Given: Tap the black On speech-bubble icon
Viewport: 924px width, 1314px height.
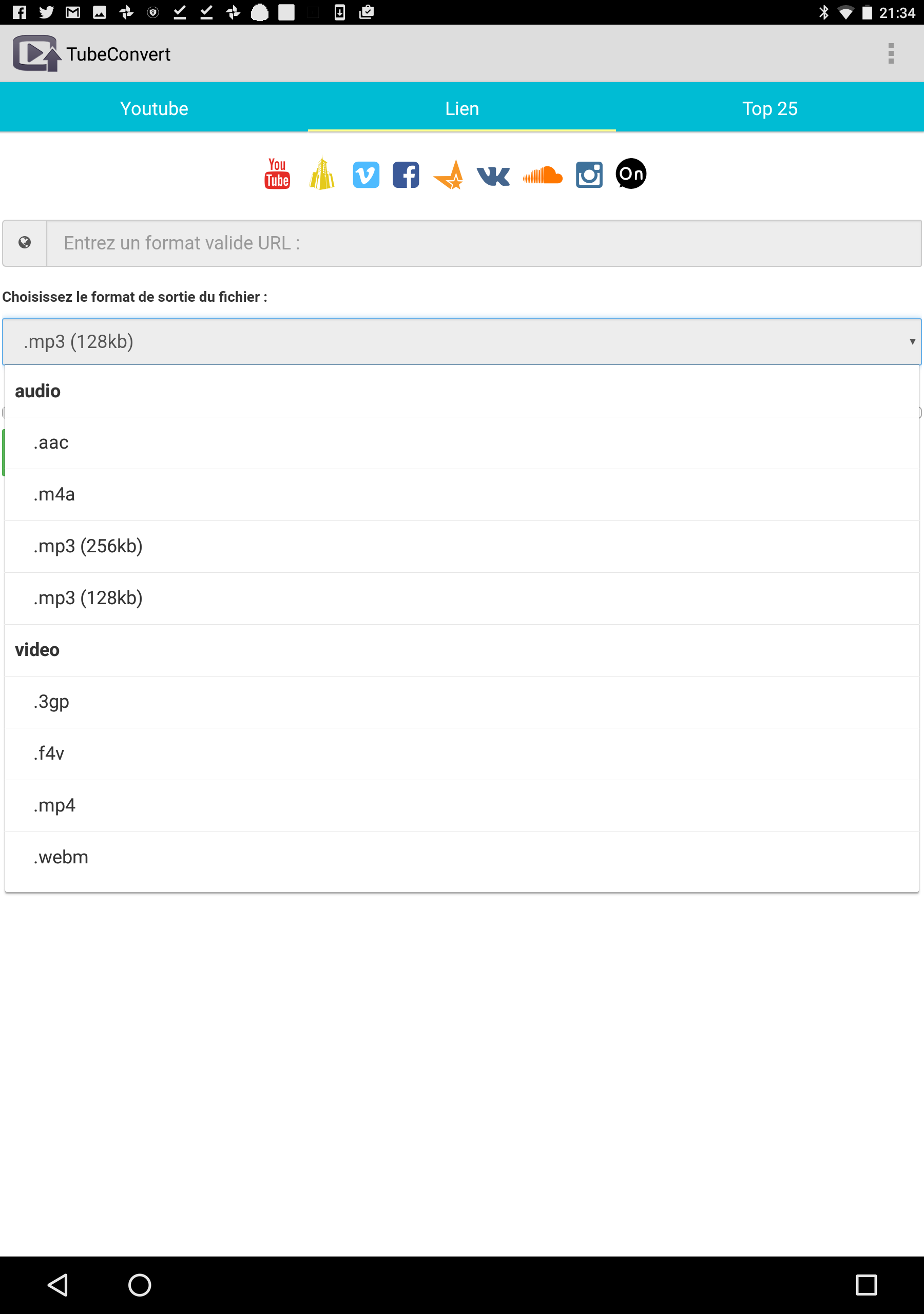Looking at the screenshot, I should (631, 174).
